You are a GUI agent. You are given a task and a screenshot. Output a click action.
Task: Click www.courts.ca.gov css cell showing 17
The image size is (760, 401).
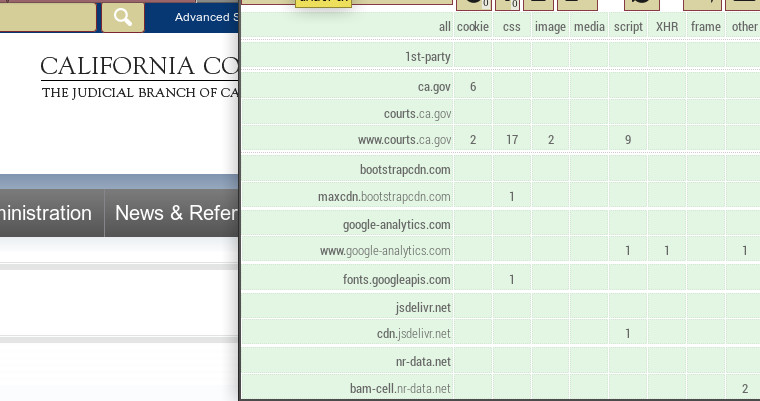512,140
